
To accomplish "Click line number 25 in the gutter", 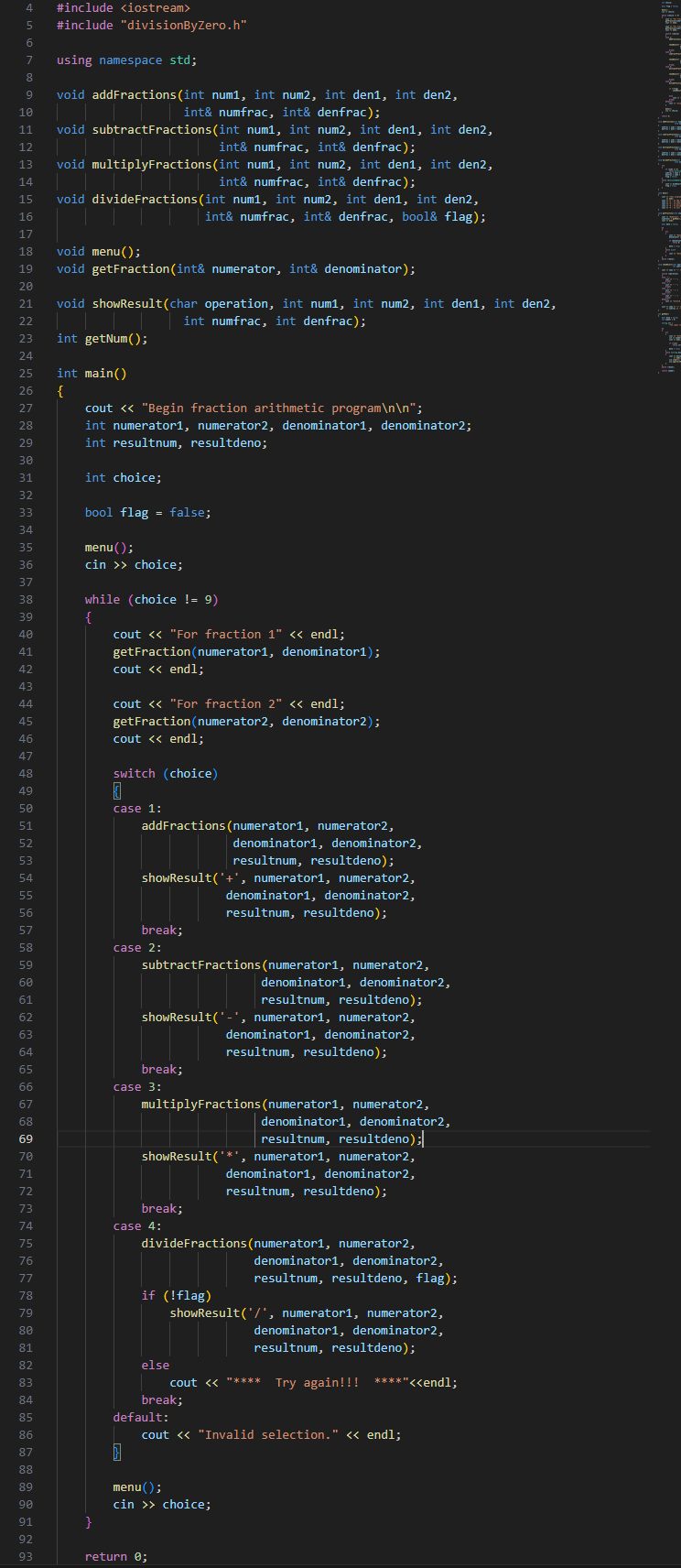I will [26, 373].
